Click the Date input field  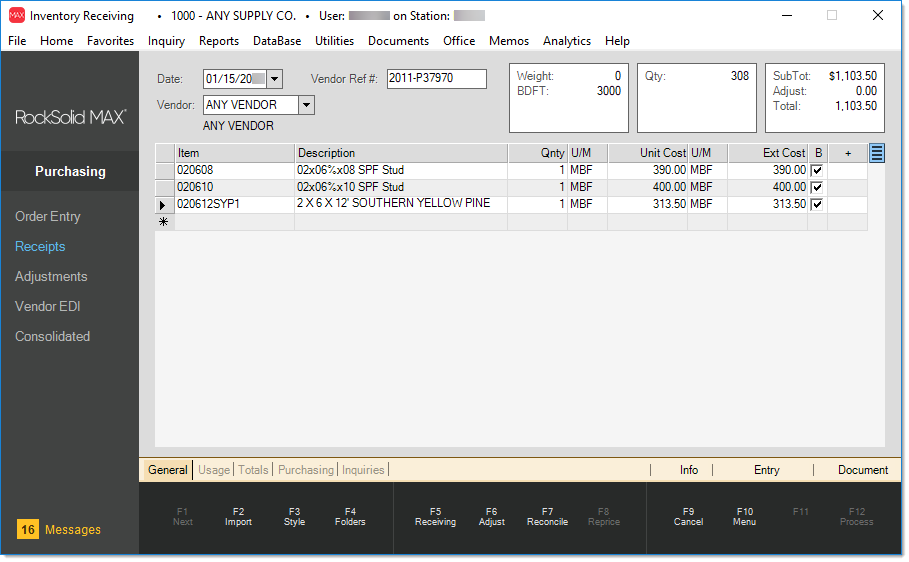(x=235, y=79)
